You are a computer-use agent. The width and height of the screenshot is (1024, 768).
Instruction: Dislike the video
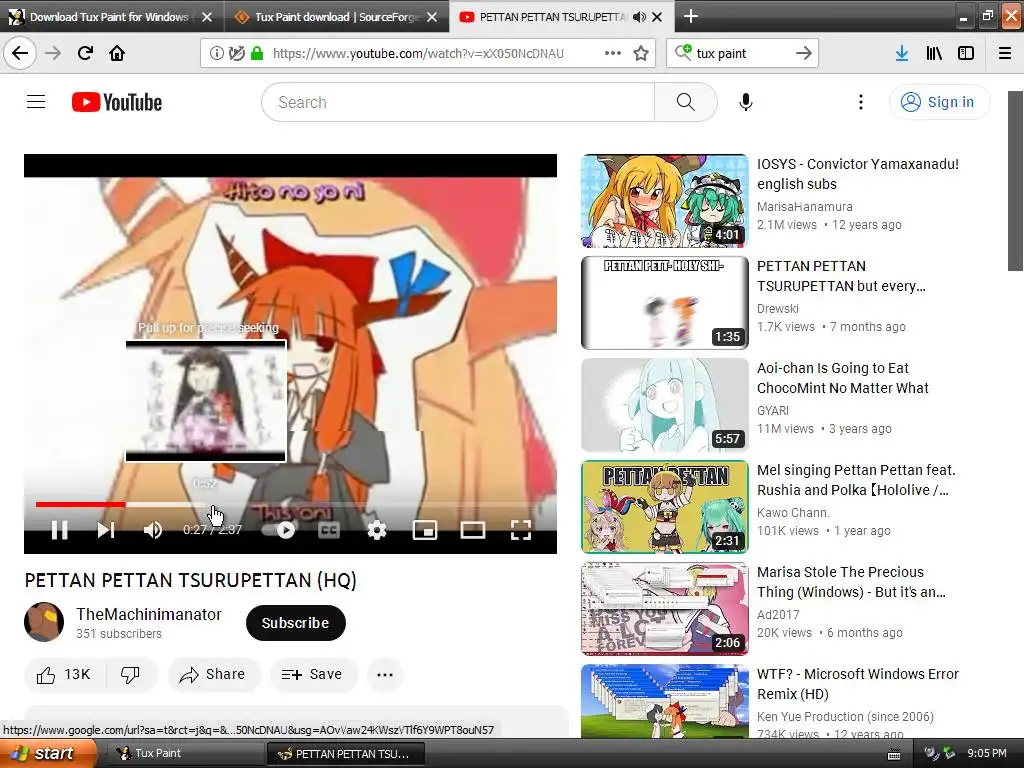pos(131,674)
